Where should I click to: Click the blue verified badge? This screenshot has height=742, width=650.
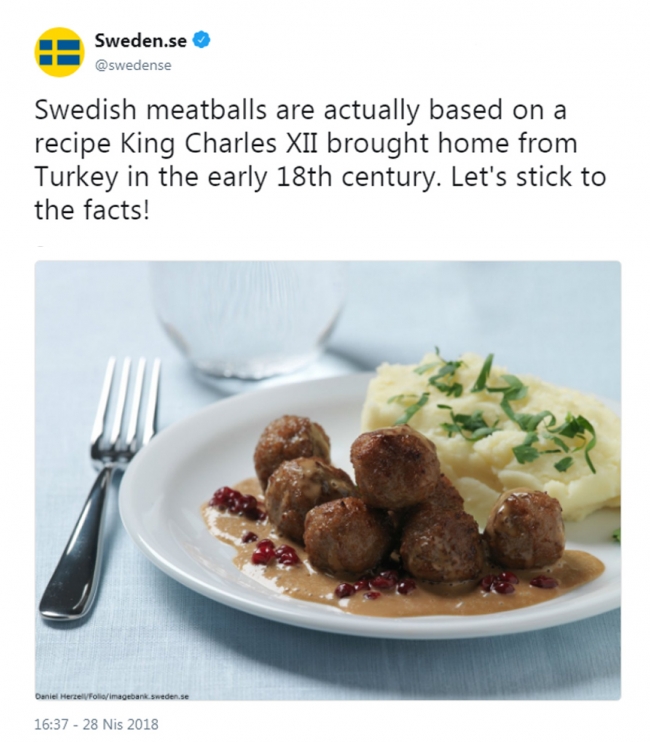(201, 41)
